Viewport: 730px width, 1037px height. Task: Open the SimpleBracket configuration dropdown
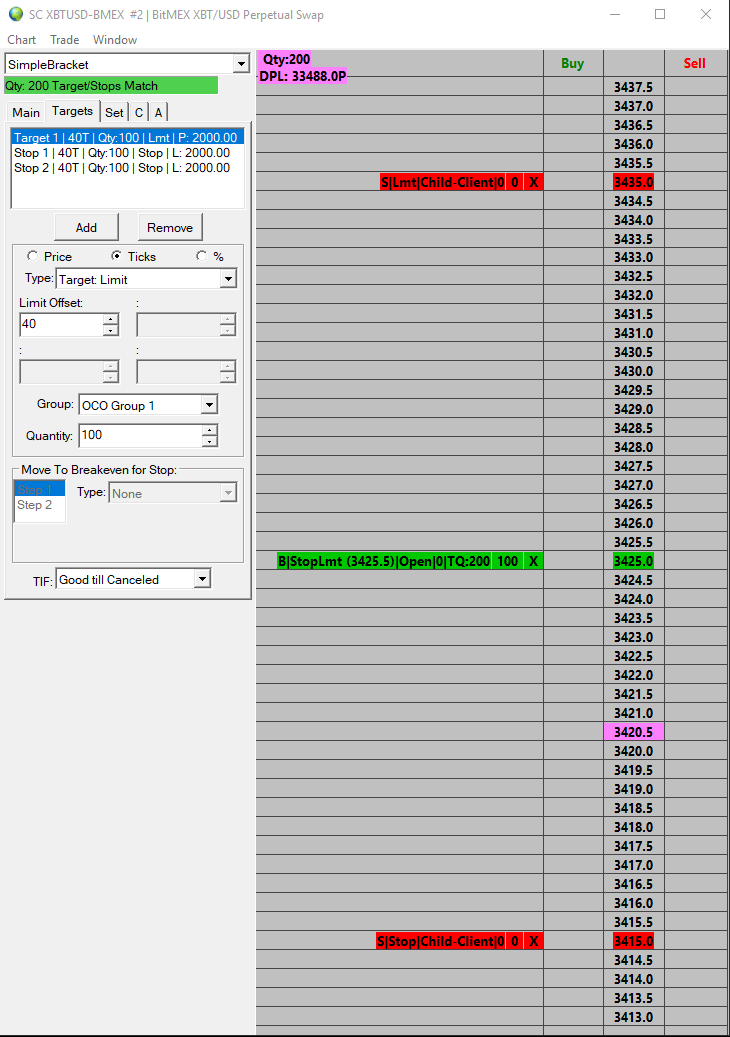pos(241,64)
